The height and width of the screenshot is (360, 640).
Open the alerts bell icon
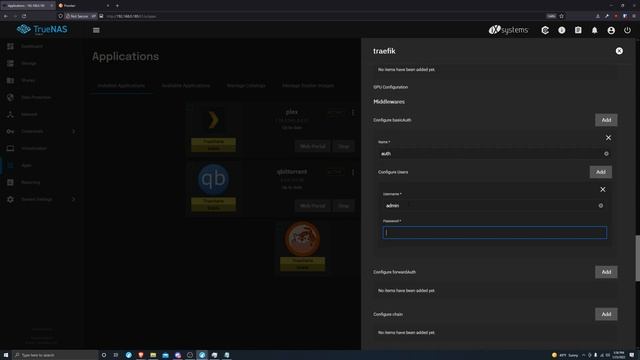(594, 30)
